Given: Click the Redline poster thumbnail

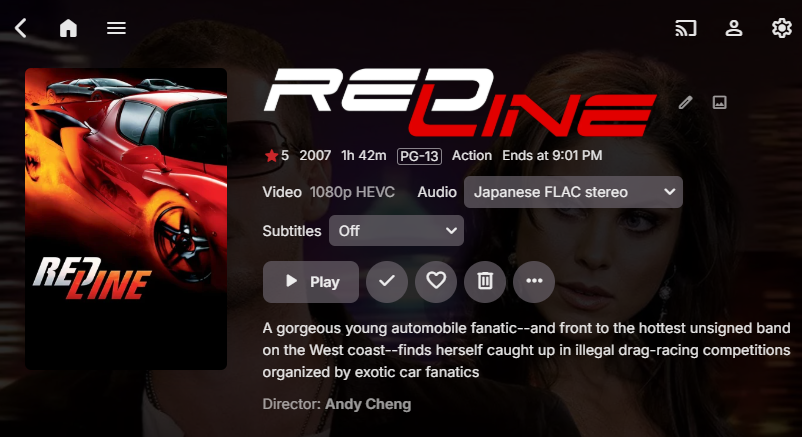Looking at the screenshot, I should coord(126,219).
